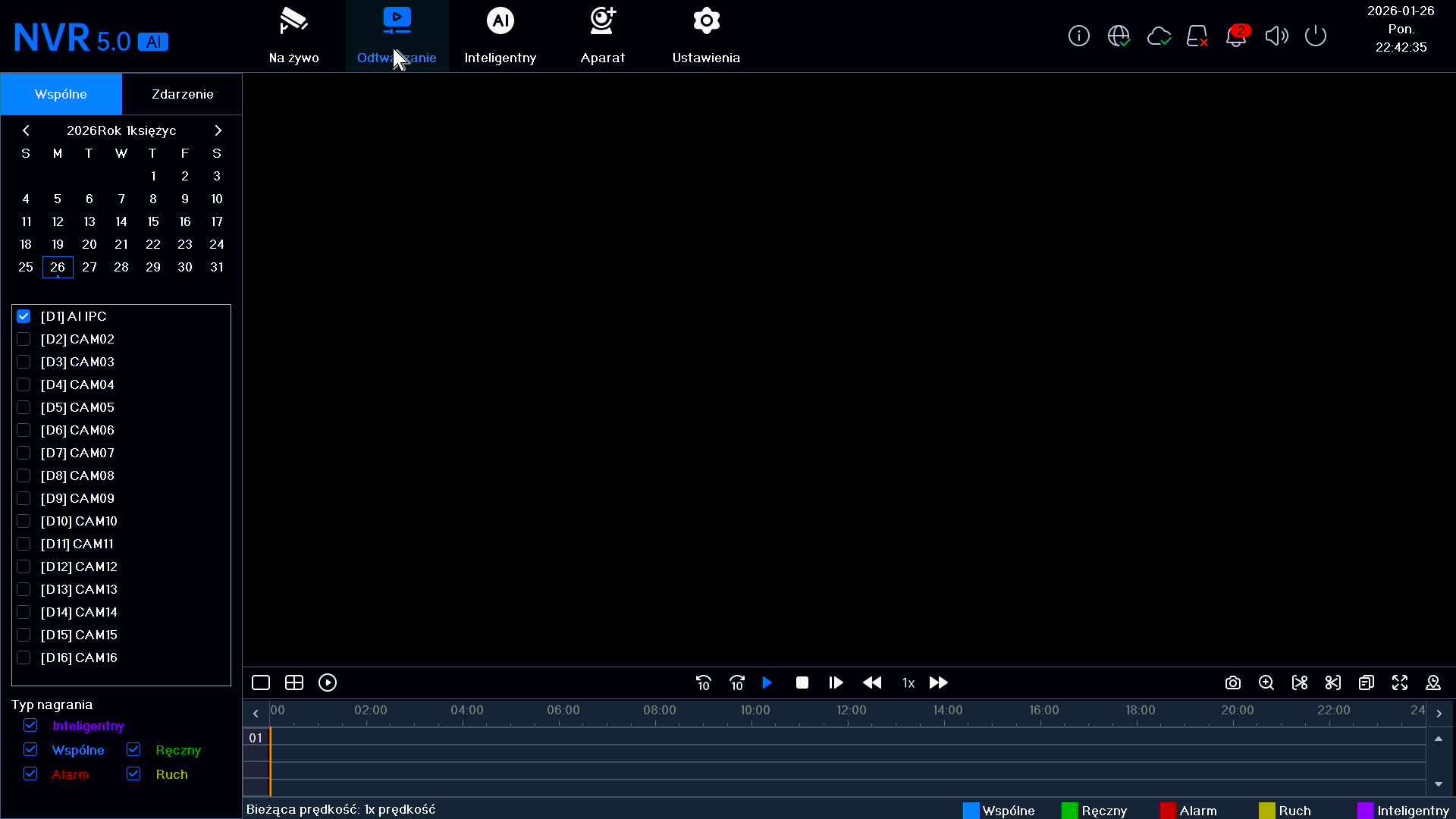Check the [D2] CAM02 channel
Image resolution: width=1456 pixels, height=819 pixels.
tap(24, 339)
